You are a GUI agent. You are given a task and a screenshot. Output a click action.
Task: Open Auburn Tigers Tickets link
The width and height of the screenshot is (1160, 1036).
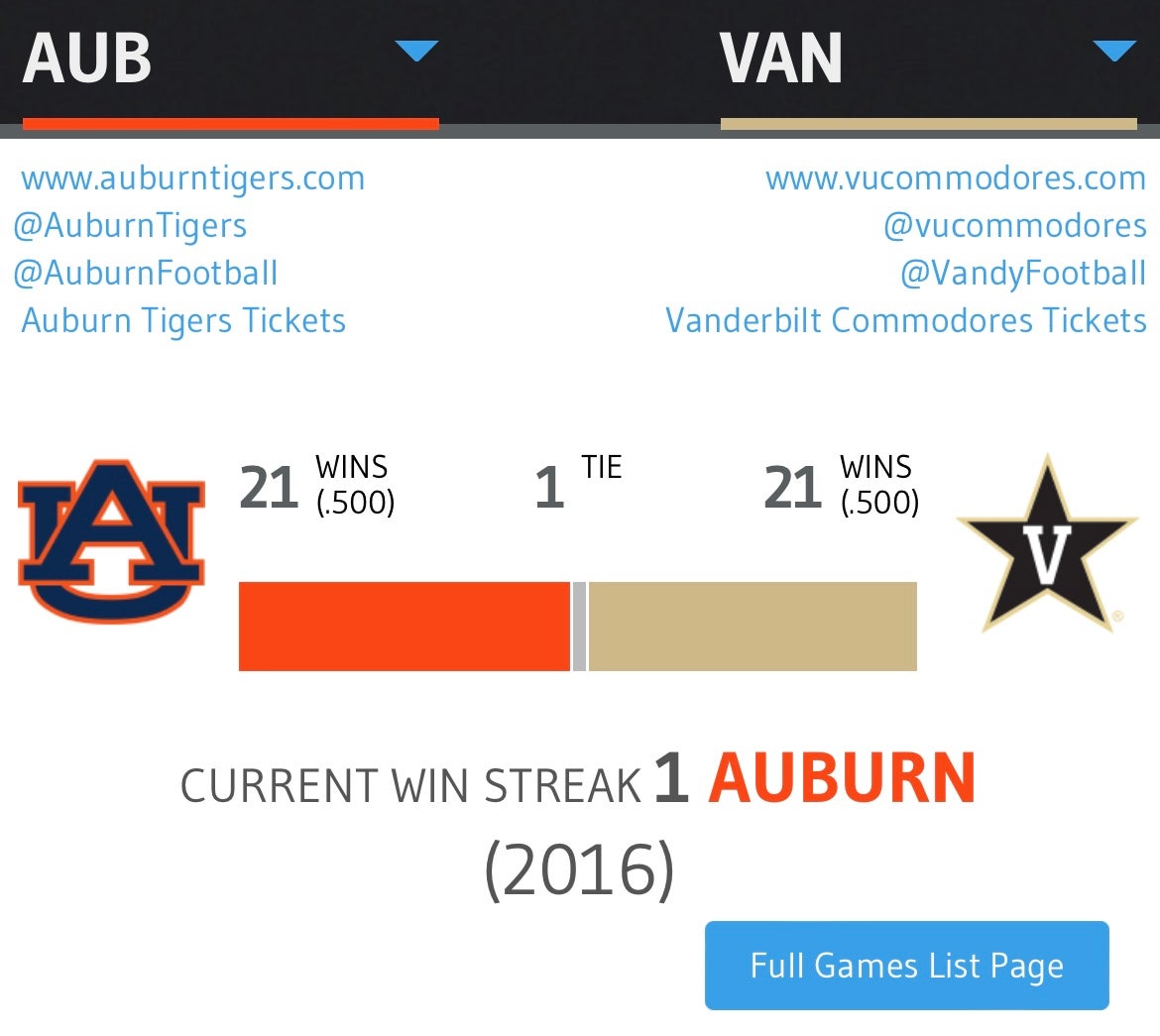coord(184,321)
